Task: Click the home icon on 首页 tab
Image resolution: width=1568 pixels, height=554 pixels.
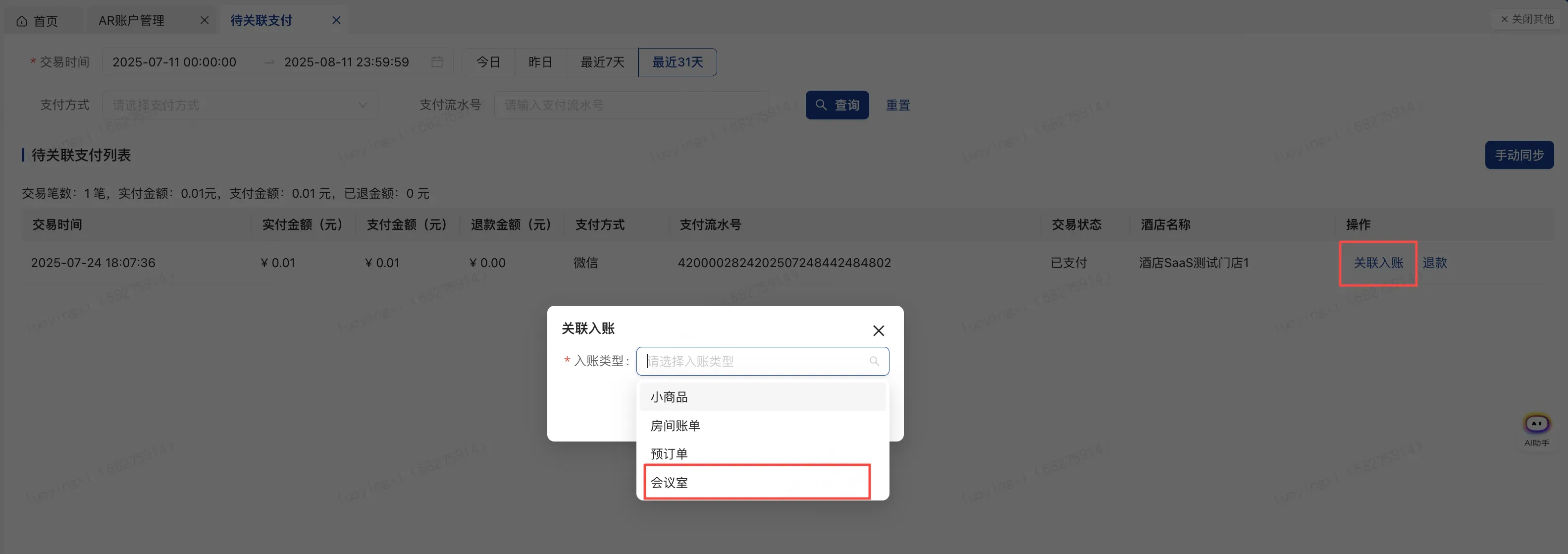Action: [x=22, y=21]
